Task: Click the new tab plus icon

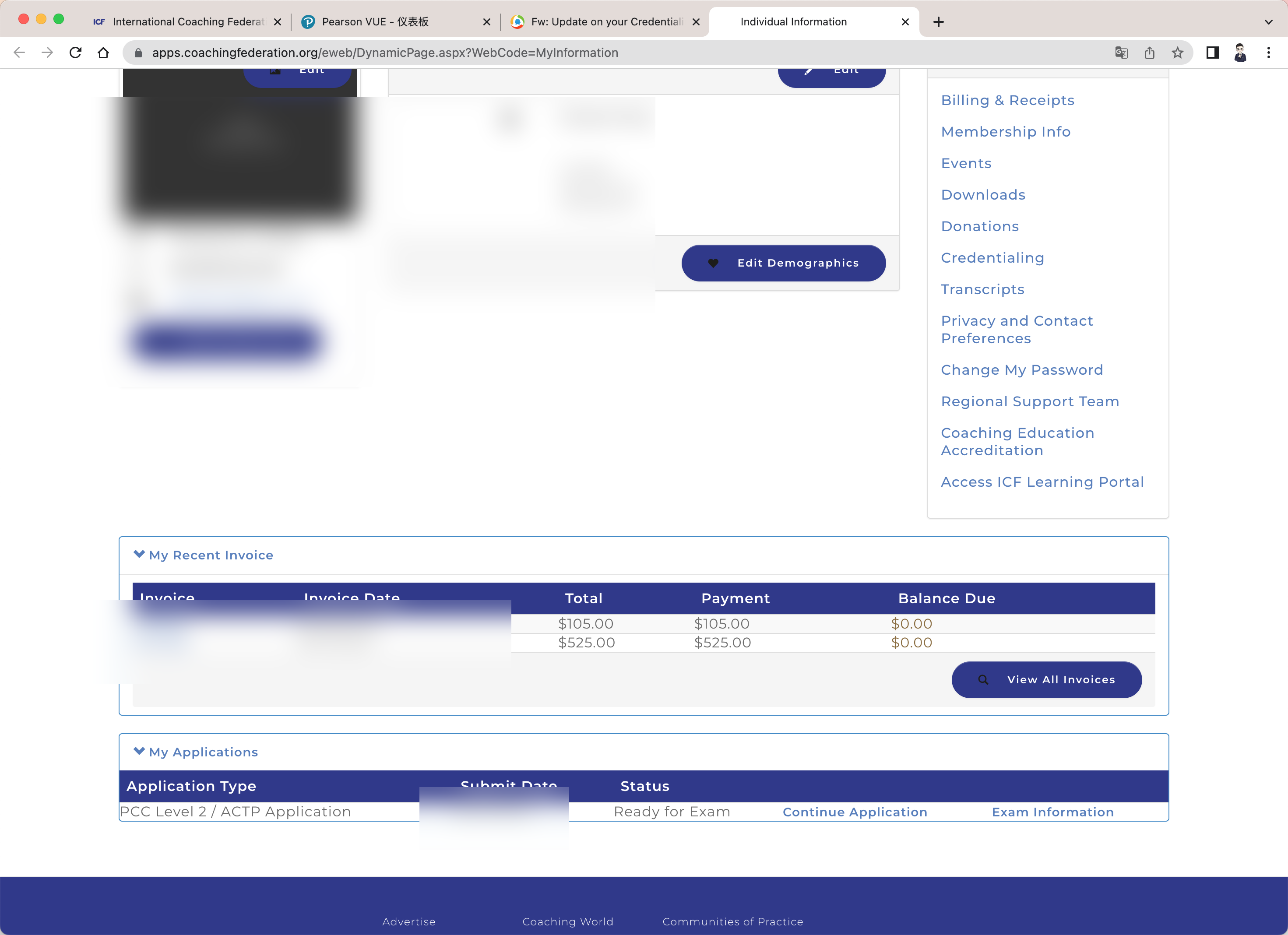Action: [x=938, y=21]
